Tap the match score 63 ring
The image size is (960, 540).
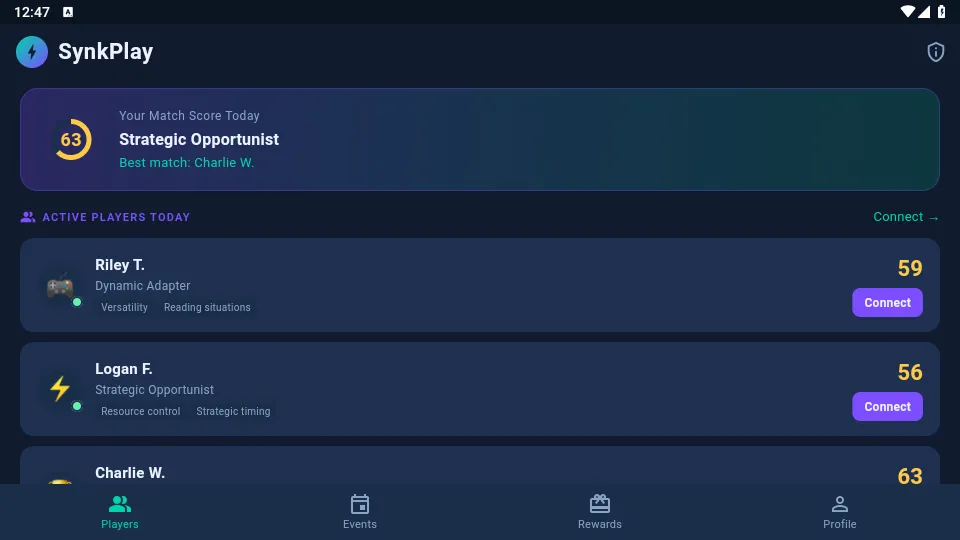point(72,140)
